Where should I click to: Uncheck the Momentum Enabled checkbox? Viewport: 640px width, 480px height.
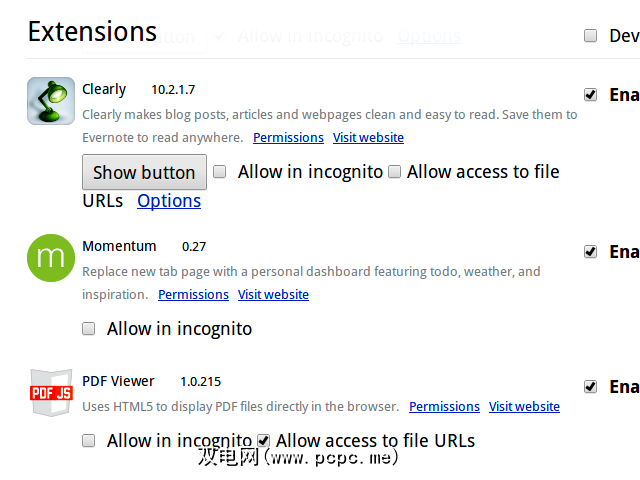[x=591, y=252]
